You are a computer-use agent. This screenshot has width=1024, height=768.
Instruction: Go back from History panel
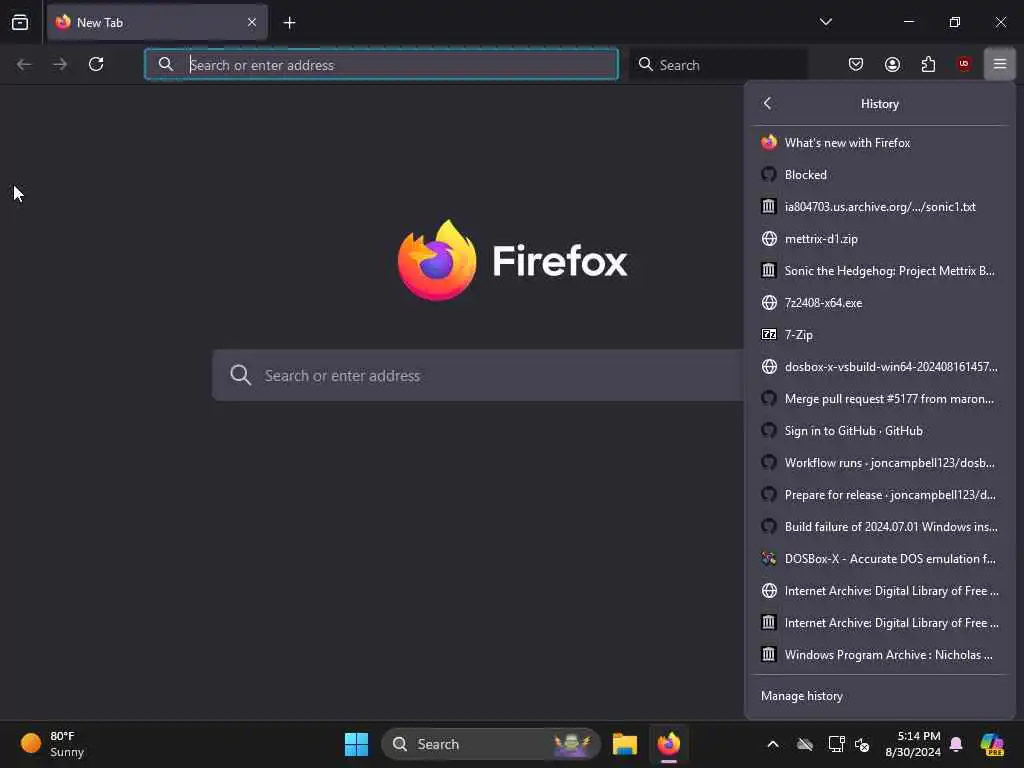coord(767,103)
